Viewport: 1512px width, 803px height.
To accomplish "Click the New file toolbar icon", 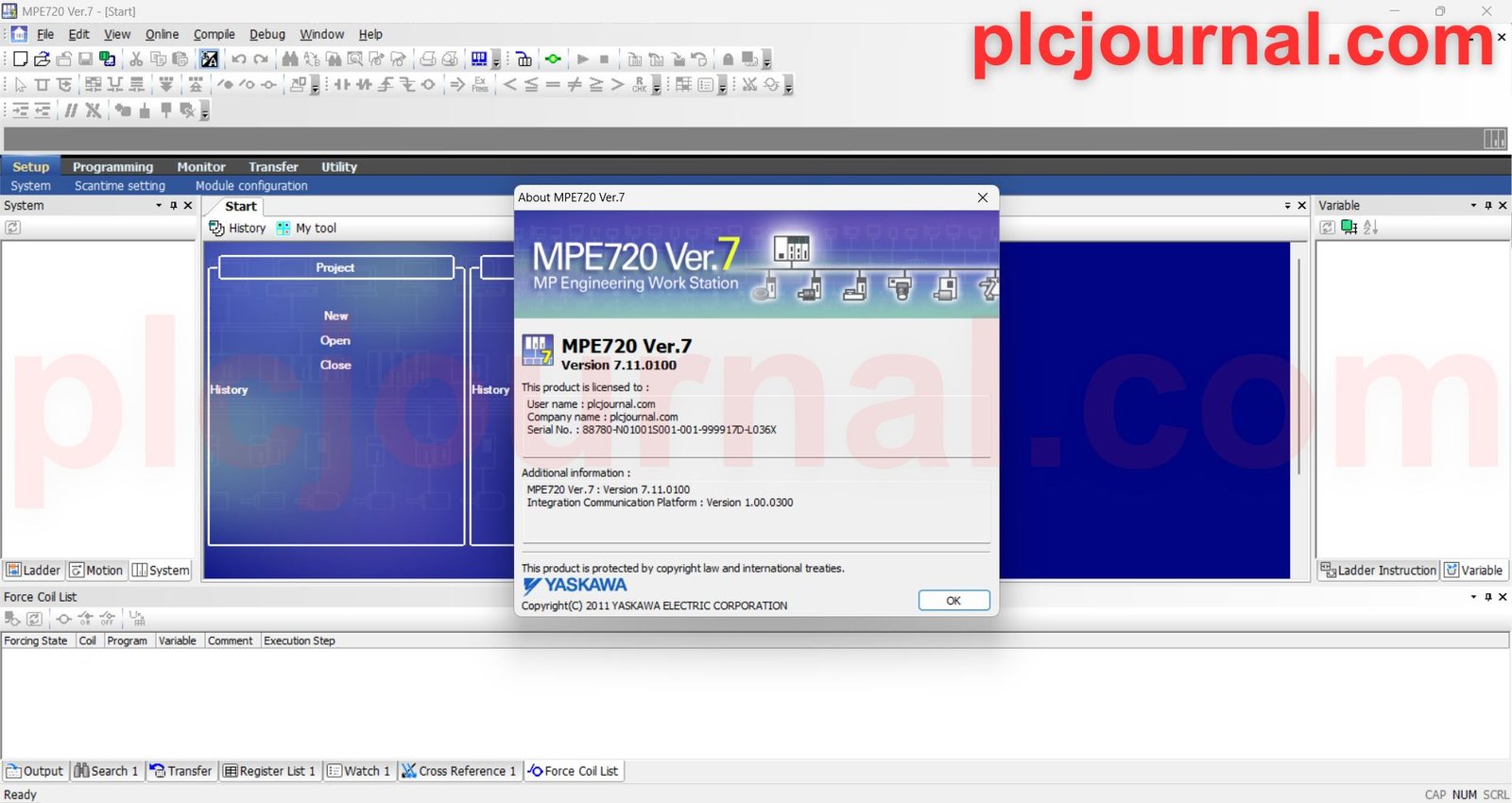I will 20,59.
